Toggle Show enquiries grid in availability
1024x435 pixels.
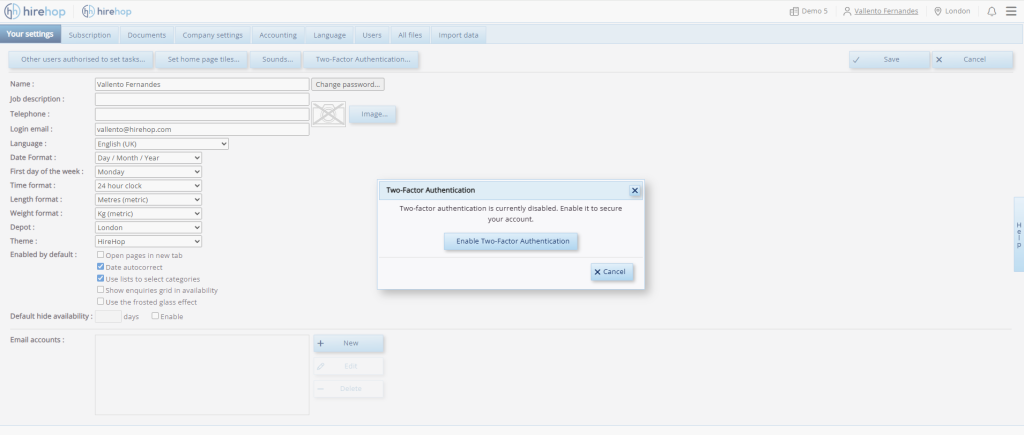tap(101, 289)
